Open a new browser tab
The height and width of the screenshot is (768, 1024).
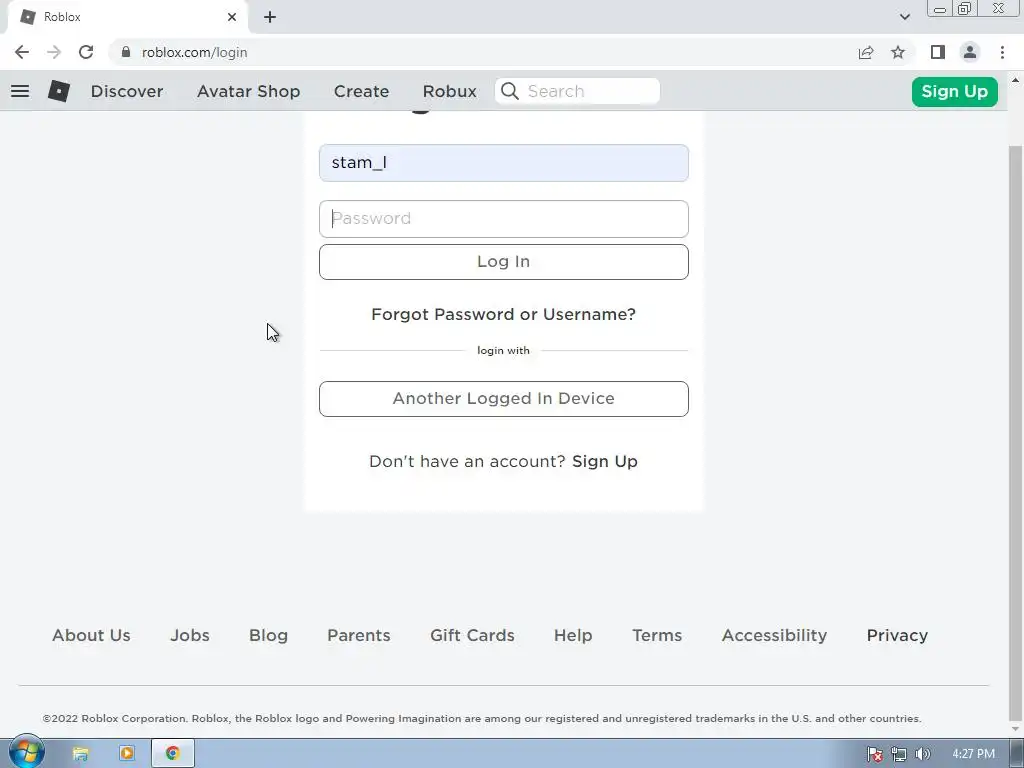270,17
